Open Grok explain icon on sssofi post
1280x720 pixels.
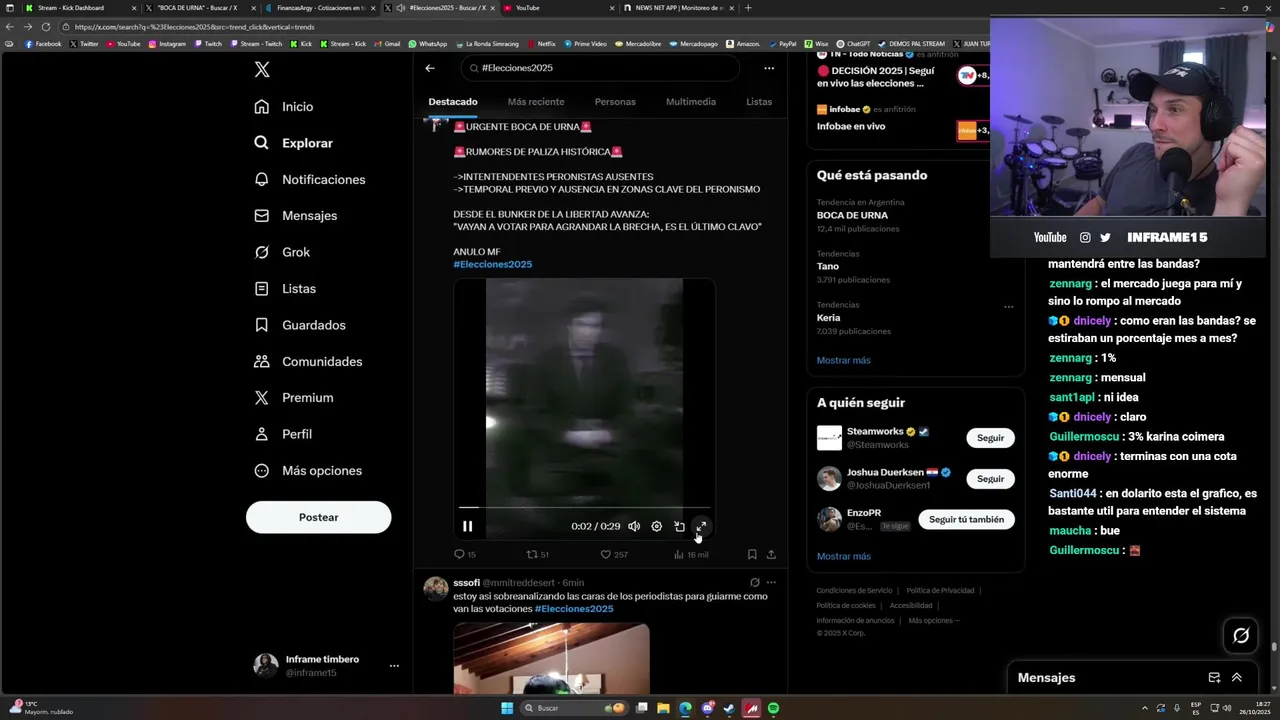755,582
